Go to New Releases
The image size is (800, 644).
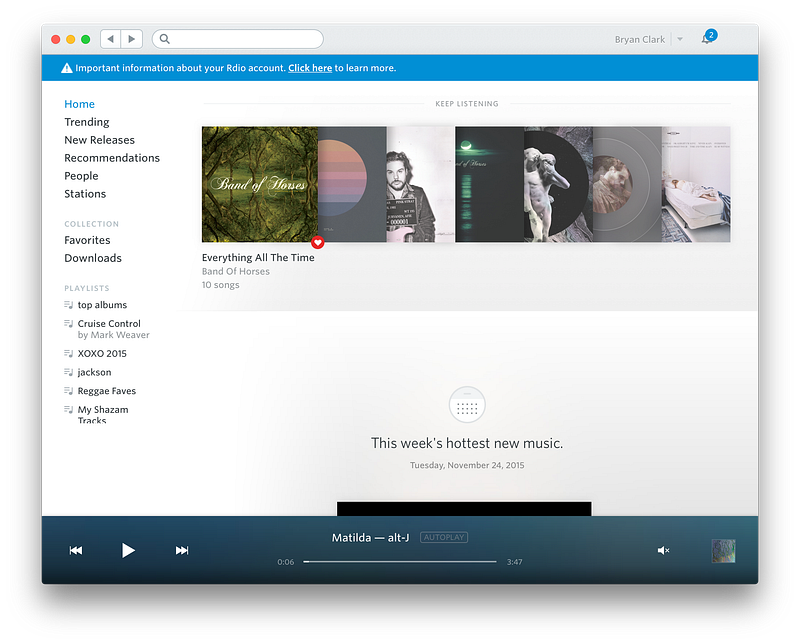click(x=99, y=140)
